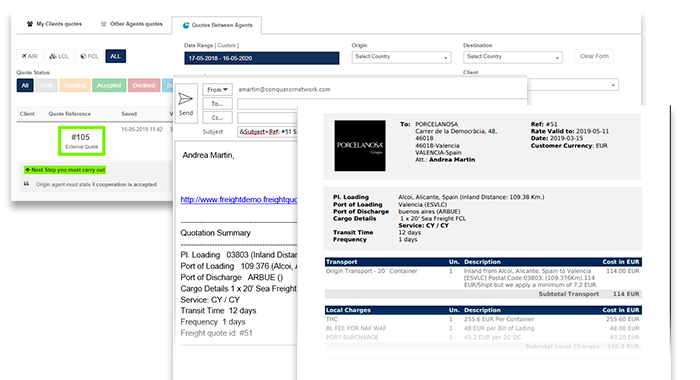Screen dimensions: 700x380
Task: Click the BL FEE FOR NAF WAF row
Action: click(x=483, y=328)
